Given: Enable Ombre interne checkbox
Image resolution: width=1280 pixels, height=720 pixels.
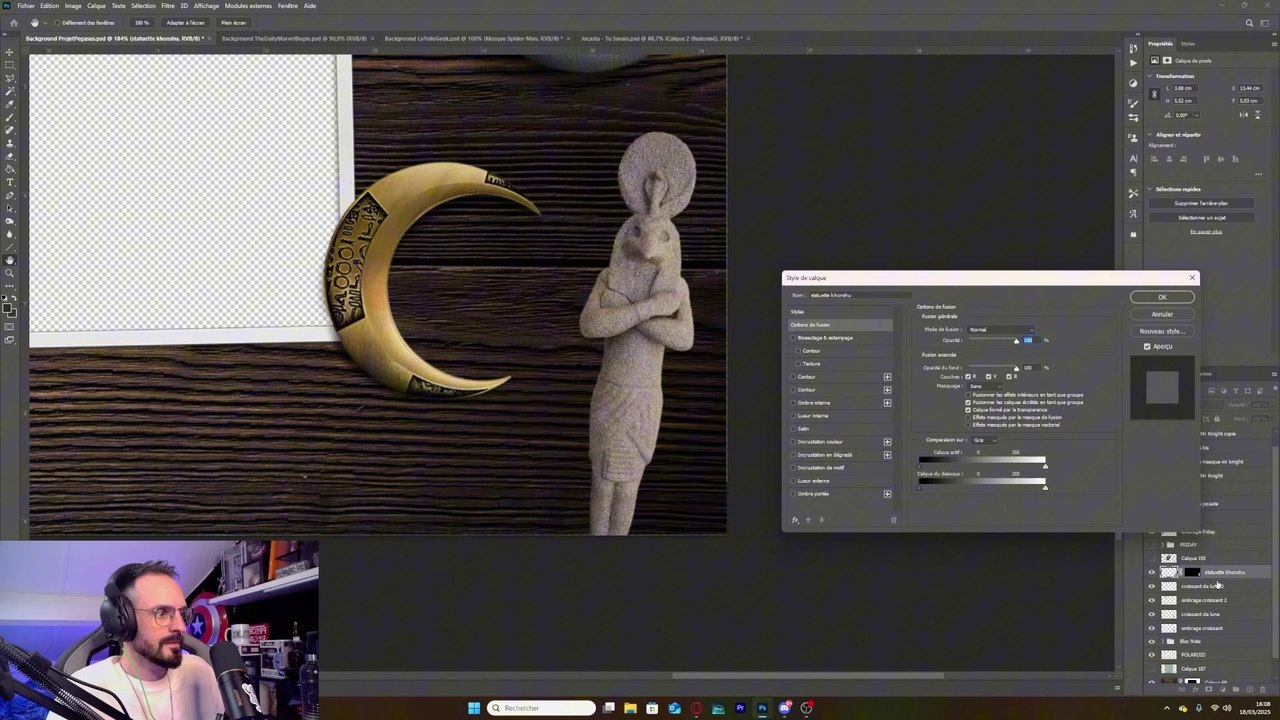Looking at the screenshot, I should 793,403.
